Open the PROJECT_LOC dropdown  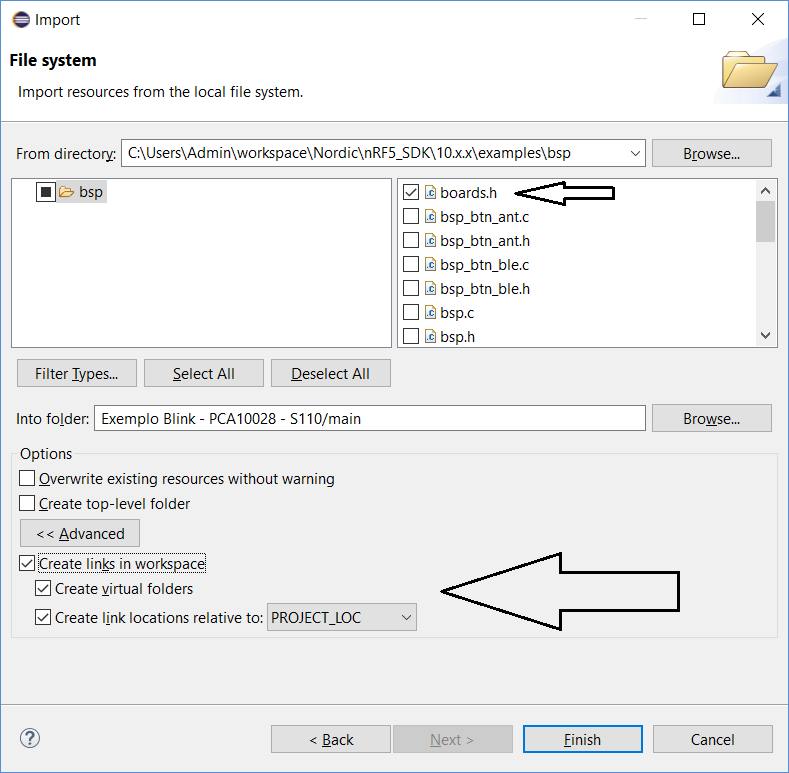342,617
